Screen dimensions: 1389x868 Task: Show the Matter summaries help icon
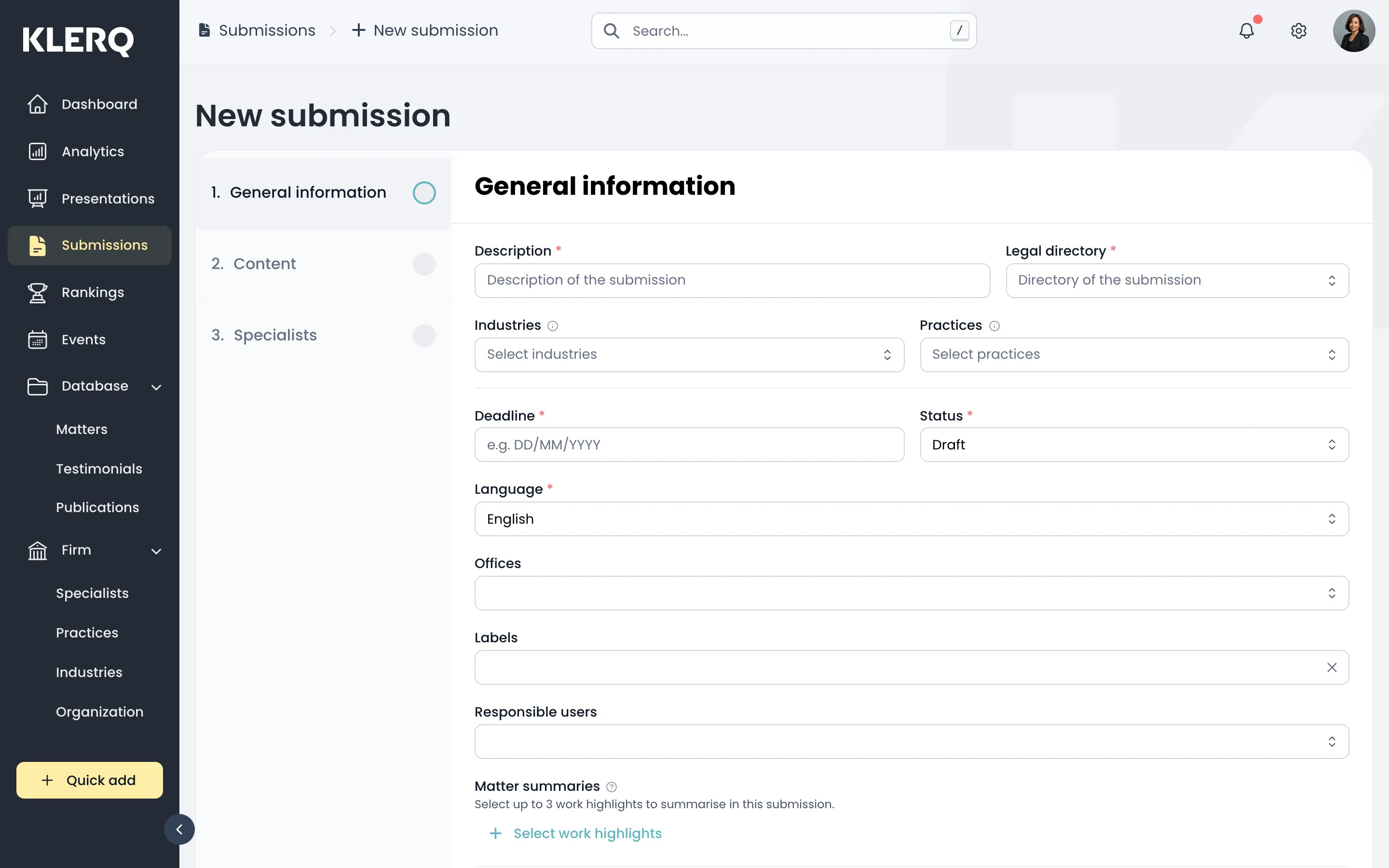click(612, 787)
